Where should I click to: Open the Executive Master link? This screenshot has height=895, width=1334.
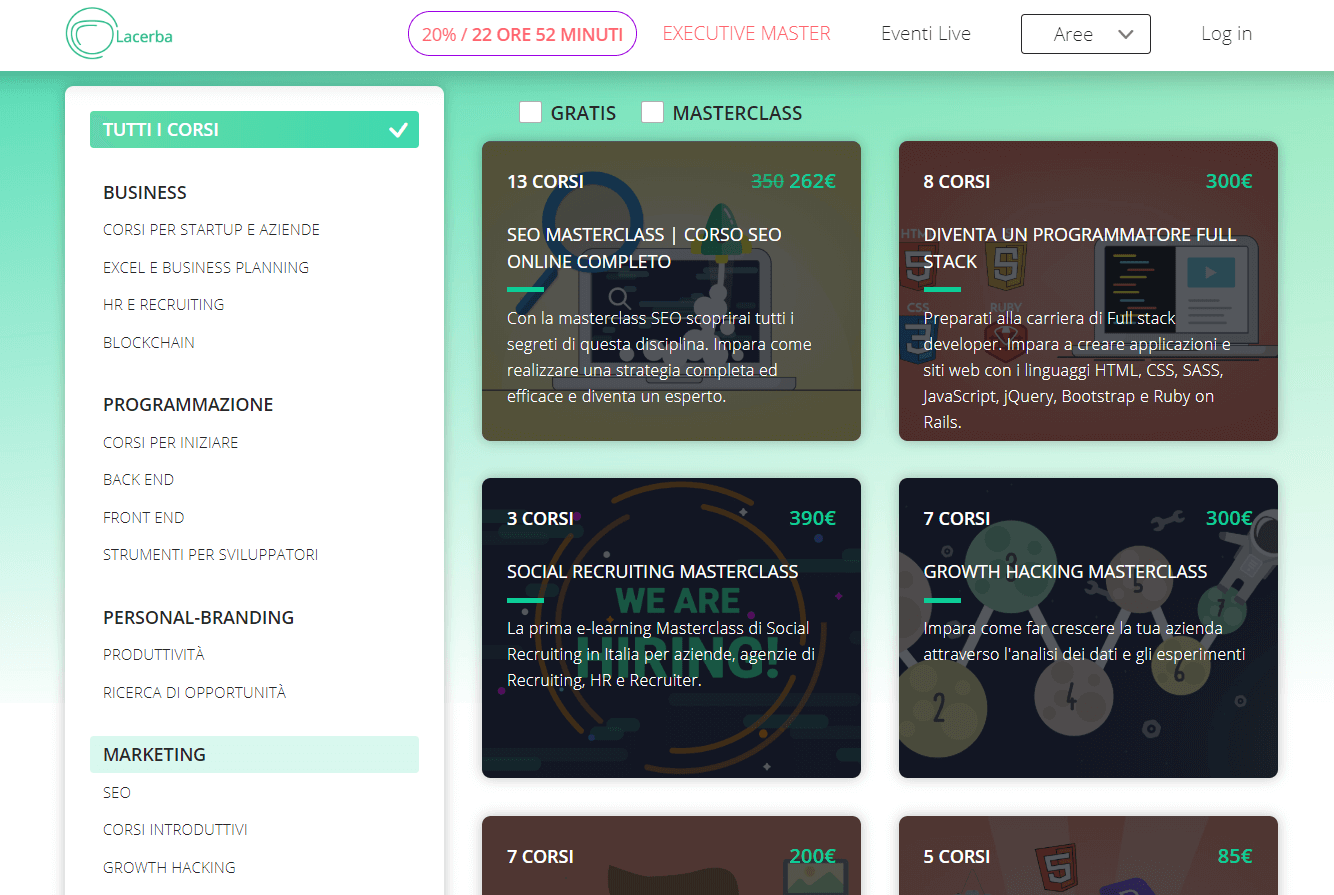coord(746,33)
